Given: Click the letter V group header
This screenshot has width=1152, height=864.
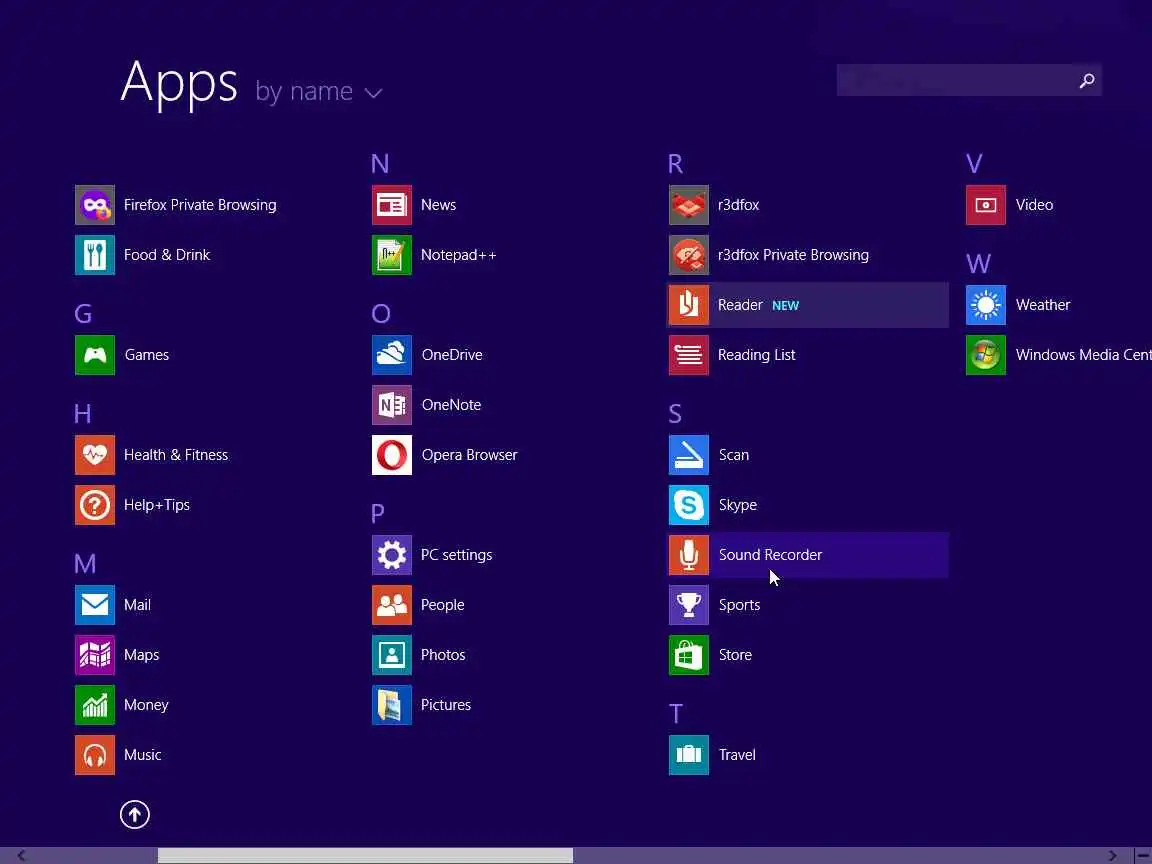Looking at the screenshot, I should pyautogui.click(x=973, y=163).
